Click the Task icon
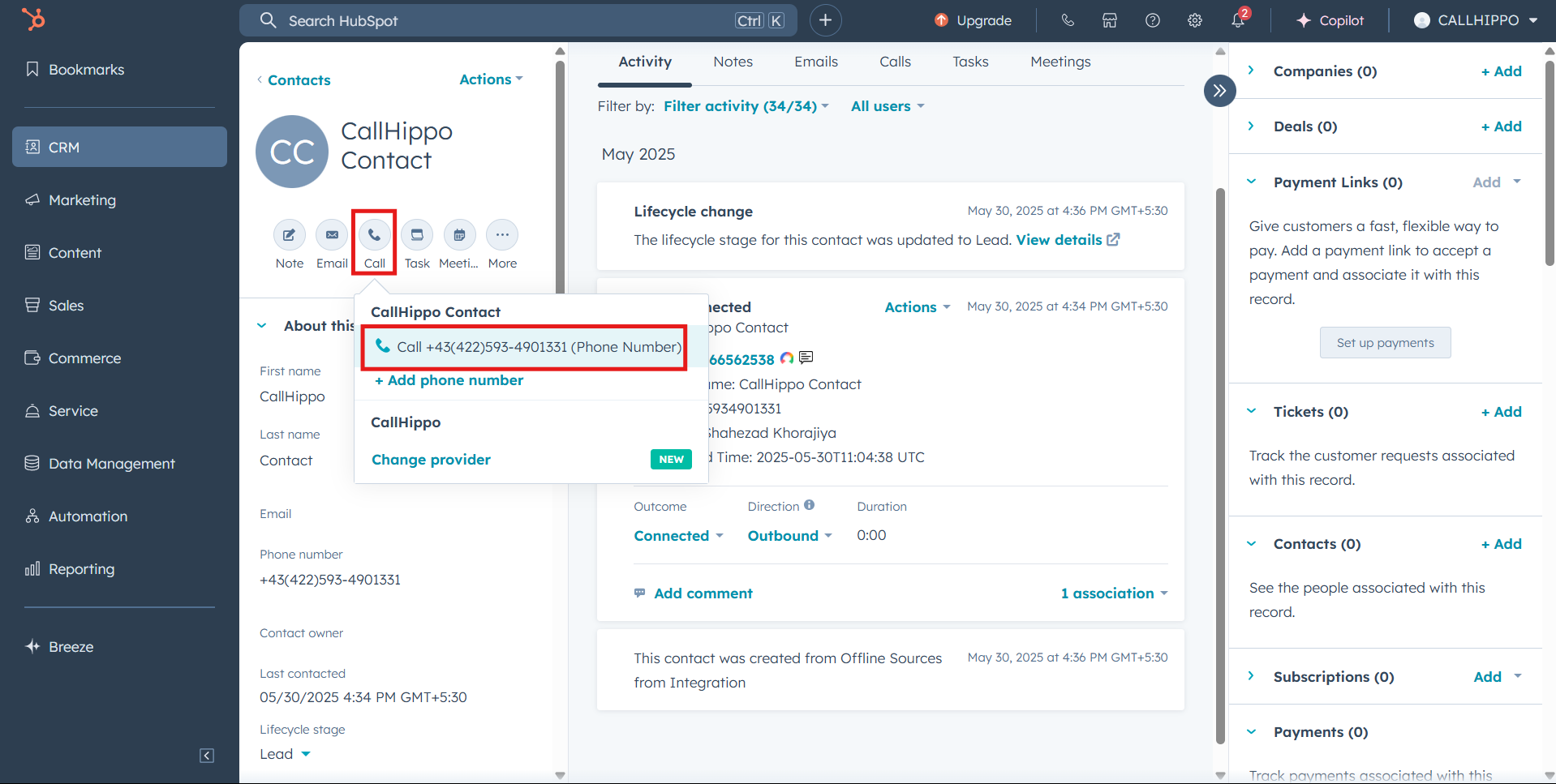Screen dimensions: 1556x784 pyautogui.click(x=417, y=235)
